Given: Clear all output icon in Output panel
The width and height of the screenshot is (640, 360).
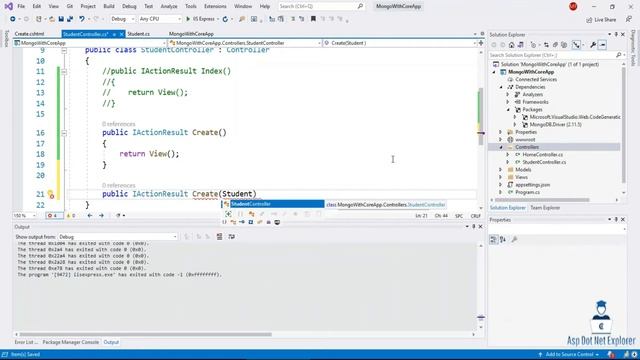Looking at the screenshot, I should tap(220, 237).
